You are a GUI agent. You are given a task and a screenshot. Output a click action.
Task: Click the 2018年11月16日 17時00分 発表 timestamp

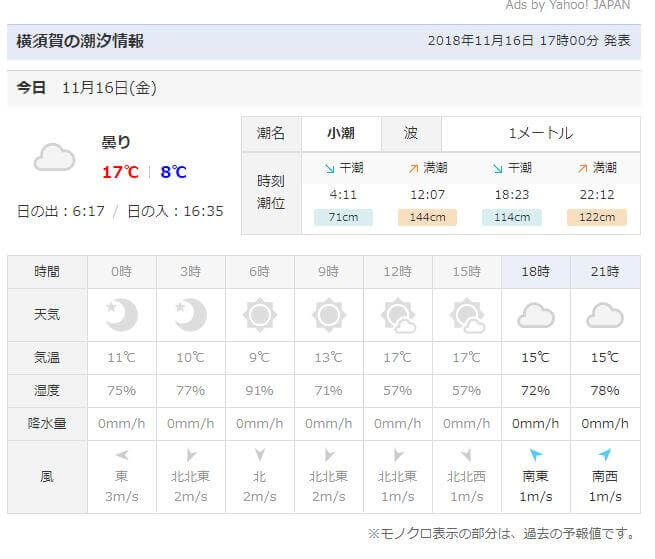tap(529, 41)
